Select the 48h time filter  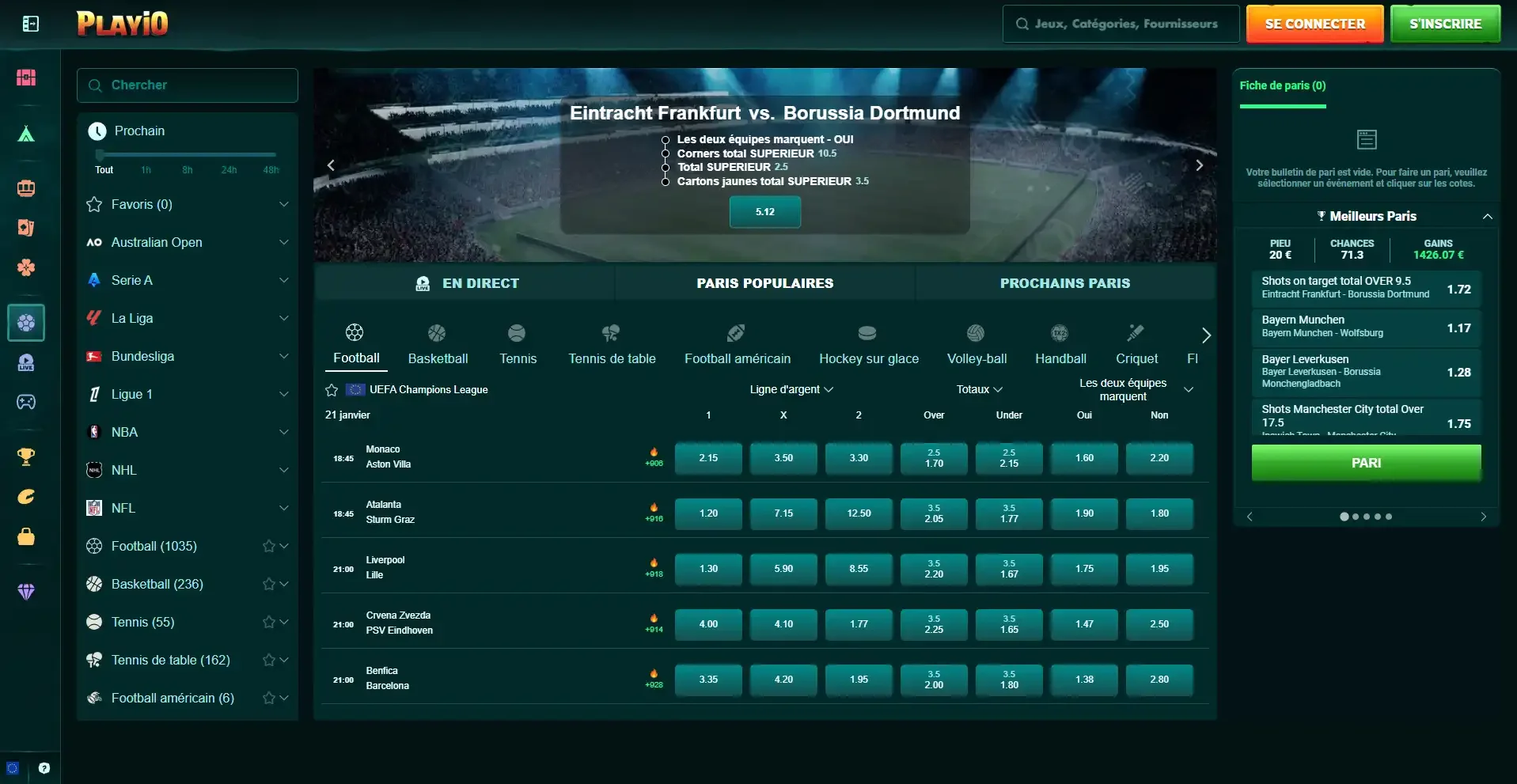tap(271, 170)
